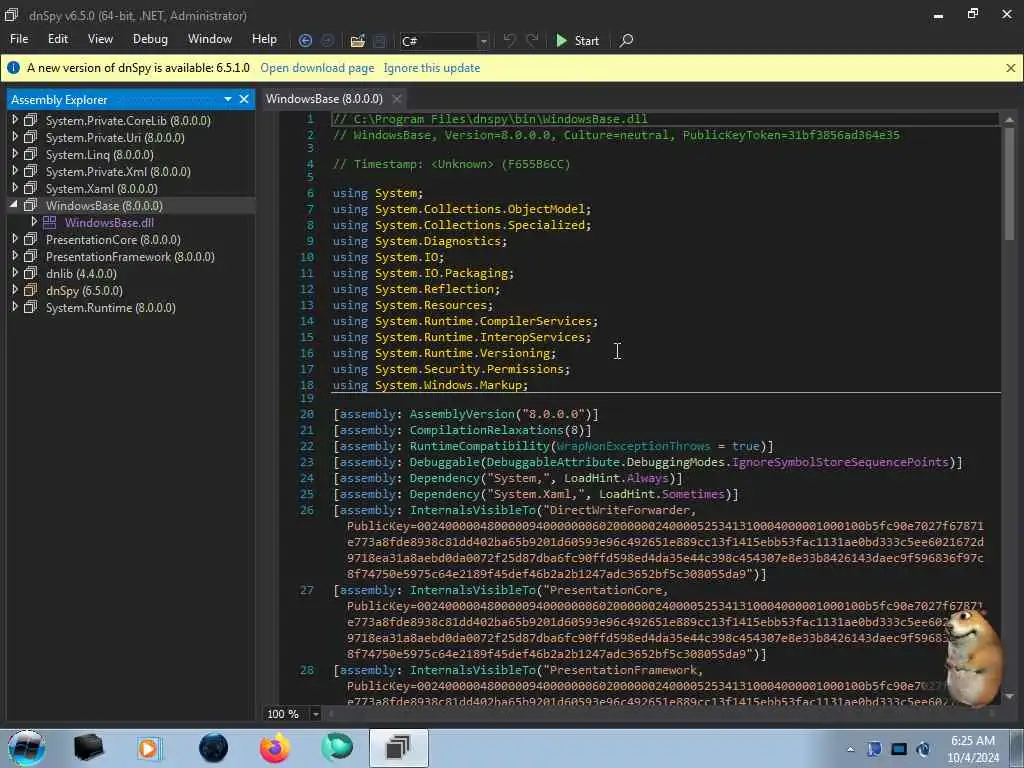Expand the System.Xaml assembly node
The height and width of the screenshot is (768, 1024).
coord(14,187)
